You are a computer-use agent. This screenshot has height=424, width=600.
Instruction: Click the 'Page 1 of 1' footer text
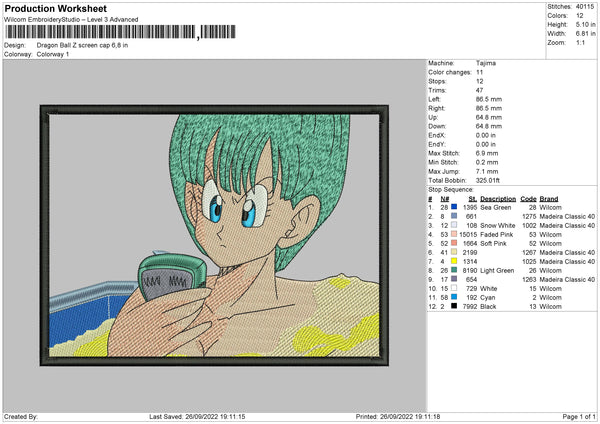[x=579, y=417]
